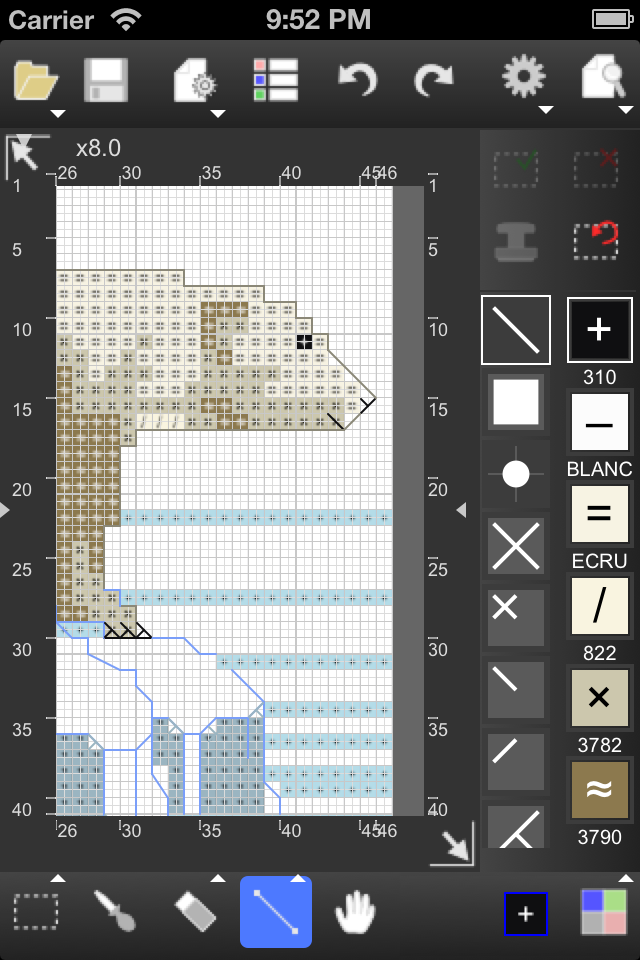Confirm selection with green check icon
The image size is (640, 960).
click(516, 168)
